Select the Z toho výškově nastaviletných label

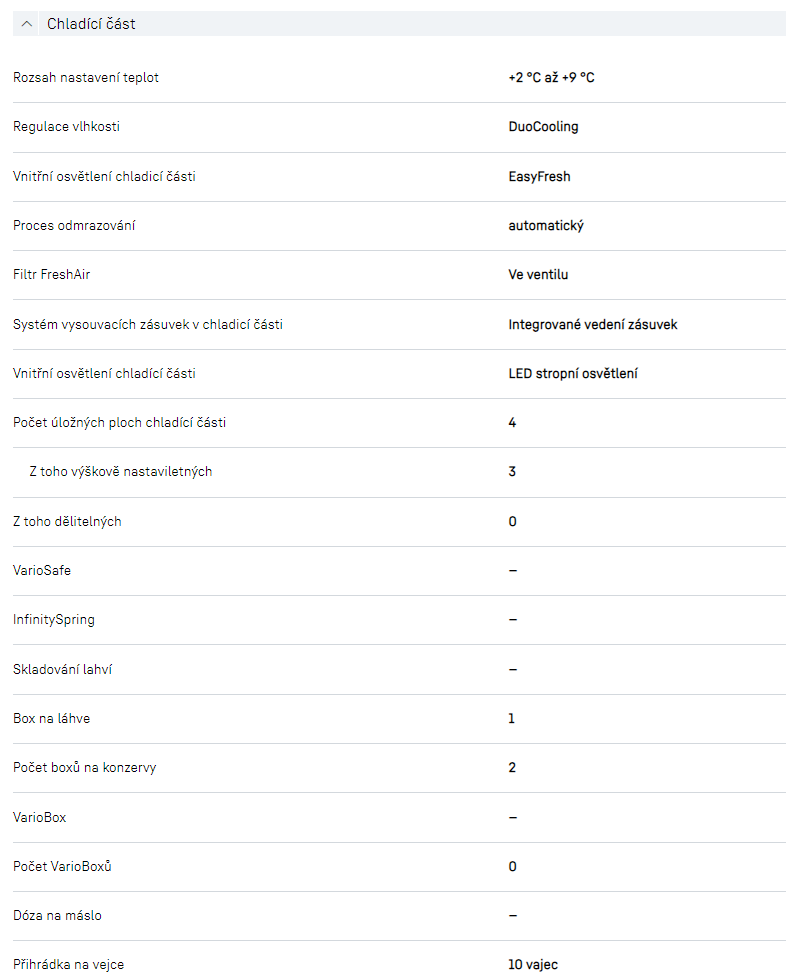pos(120,472)
